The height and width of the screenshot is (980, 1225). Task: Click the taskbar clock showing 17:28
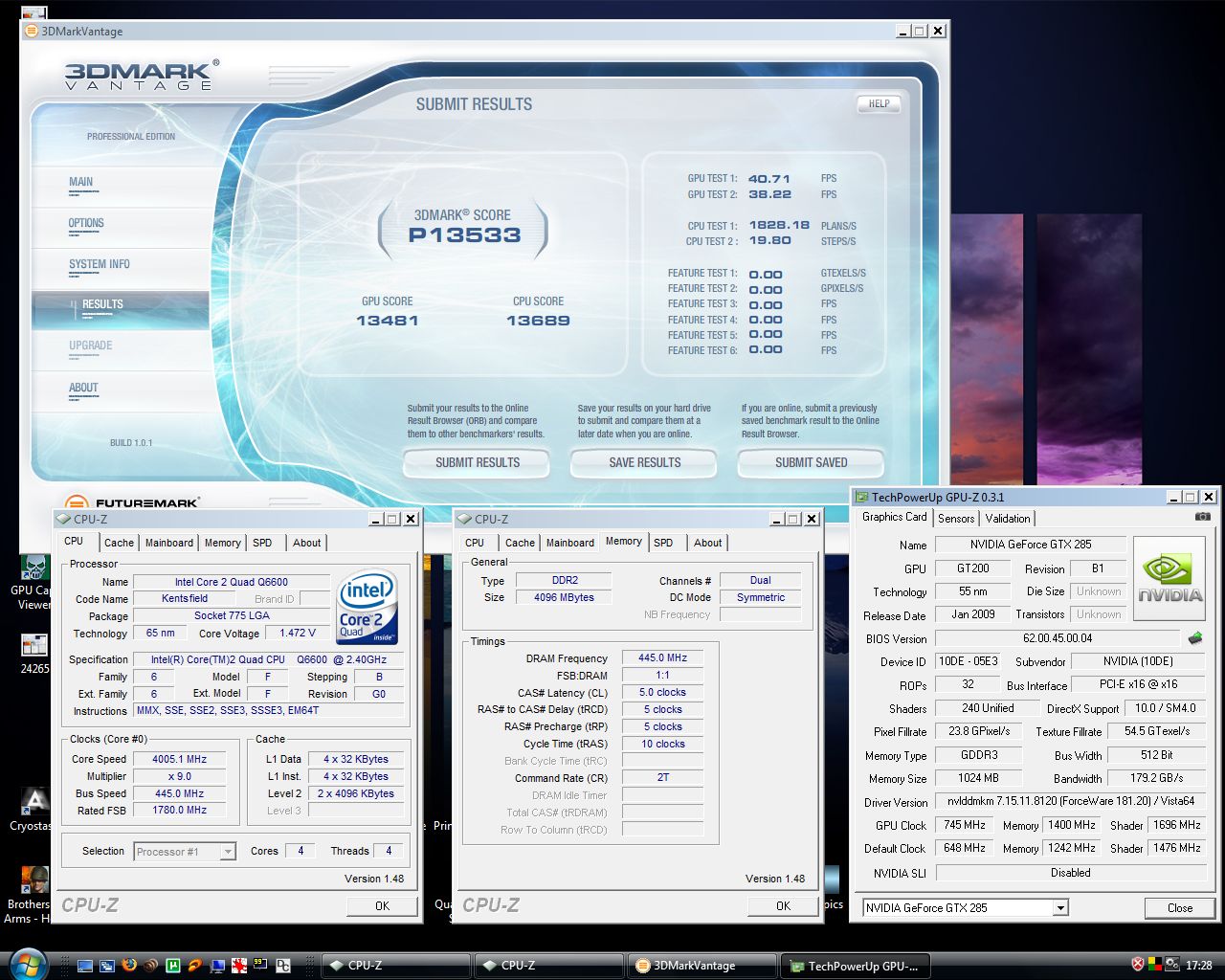tap(1198, 966)
